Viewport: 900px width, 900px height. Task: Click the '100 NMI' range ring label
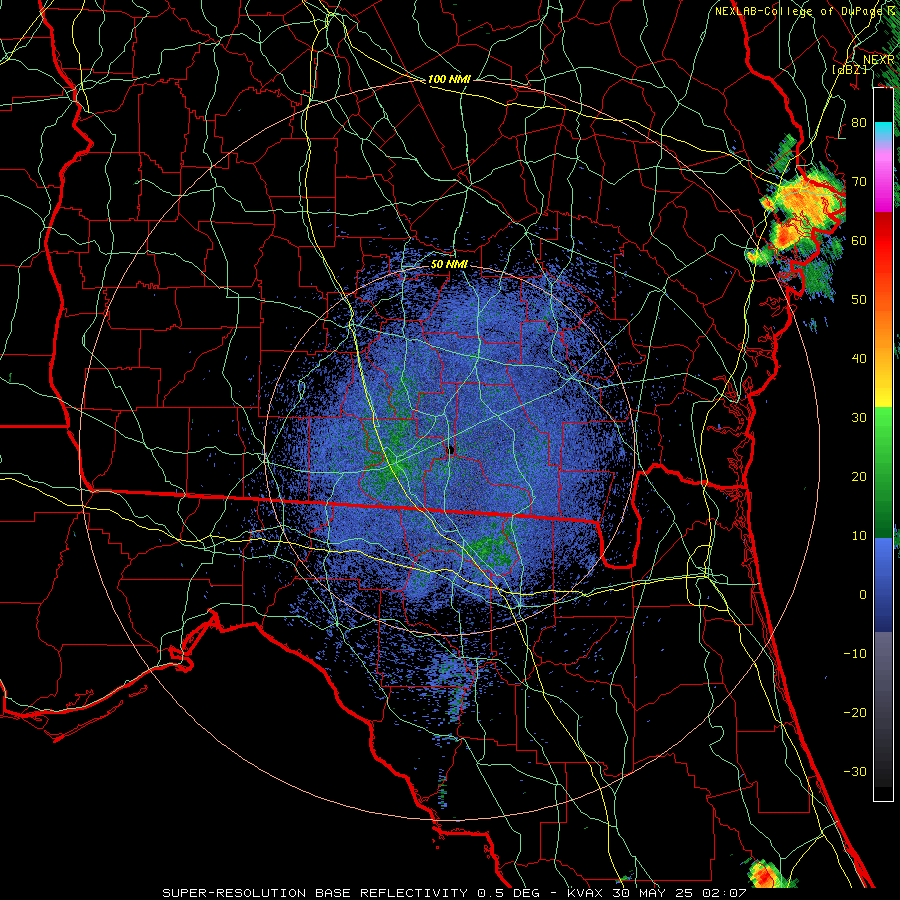tap(449, 79)
